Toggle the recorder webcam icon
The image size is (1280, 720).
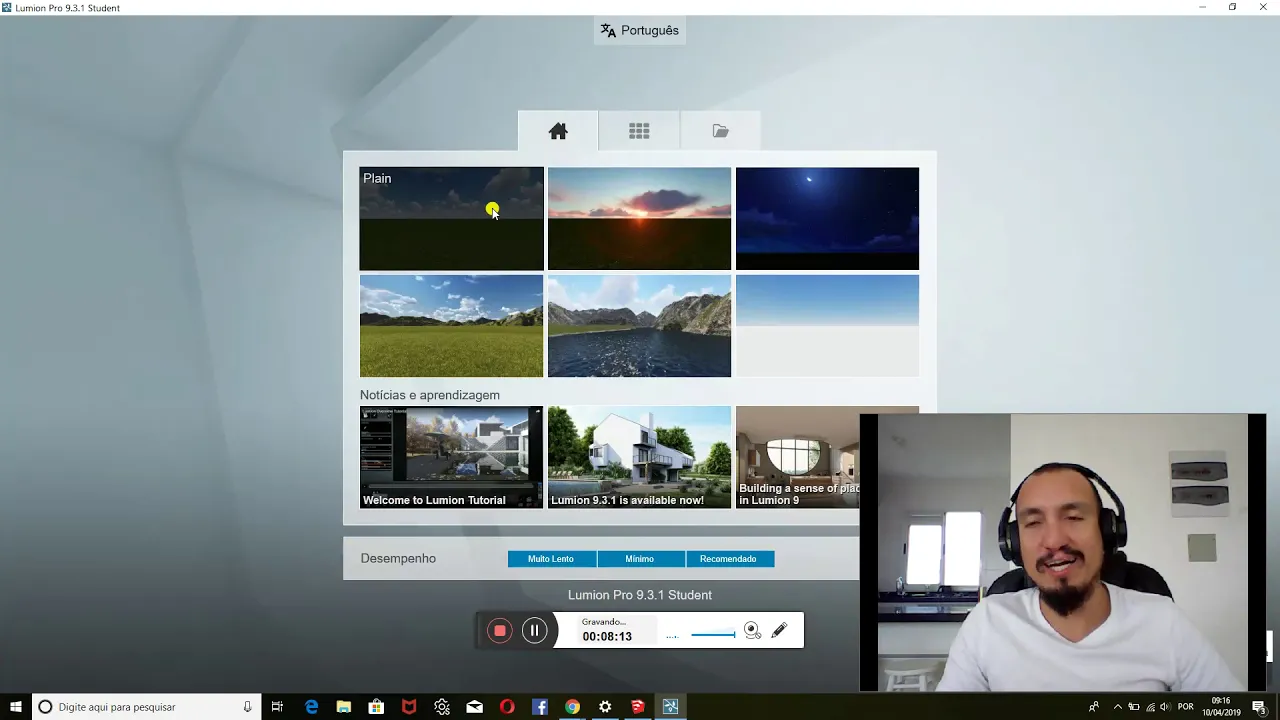click(x=752, y=630)
